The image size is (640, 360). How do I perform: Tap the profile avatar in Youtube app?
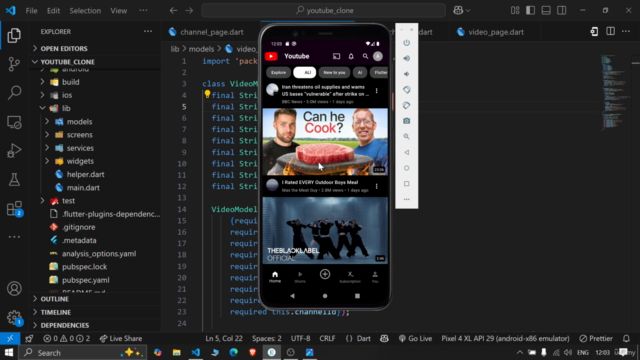point(378,56)
